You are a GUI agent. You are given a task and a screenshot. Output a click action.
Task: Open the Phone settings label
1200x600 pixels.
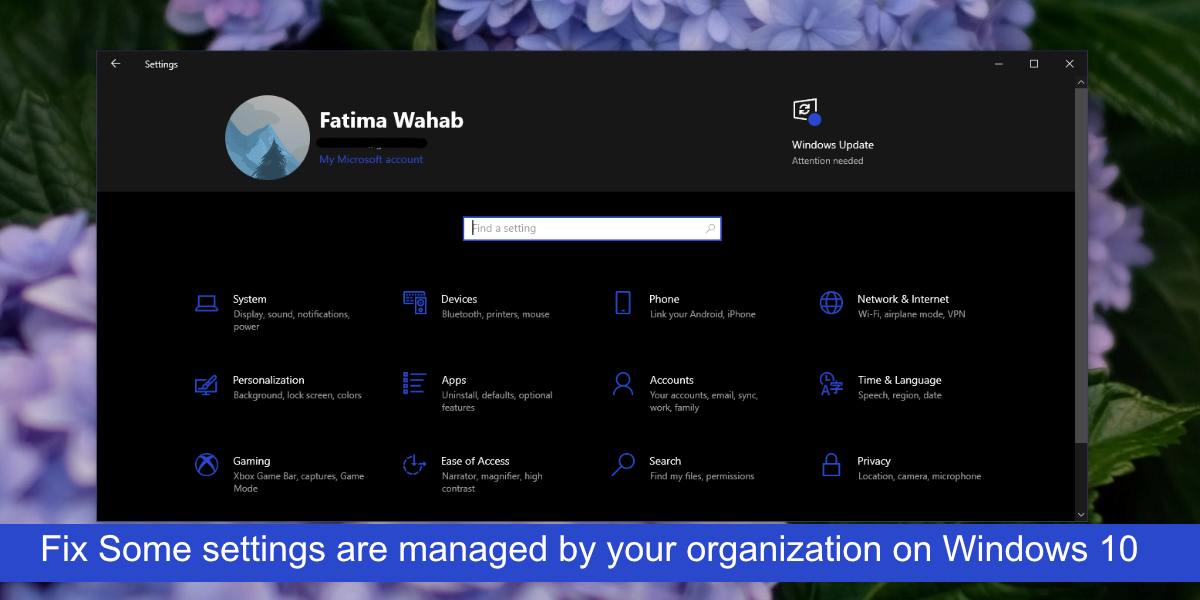pos(664,299)
